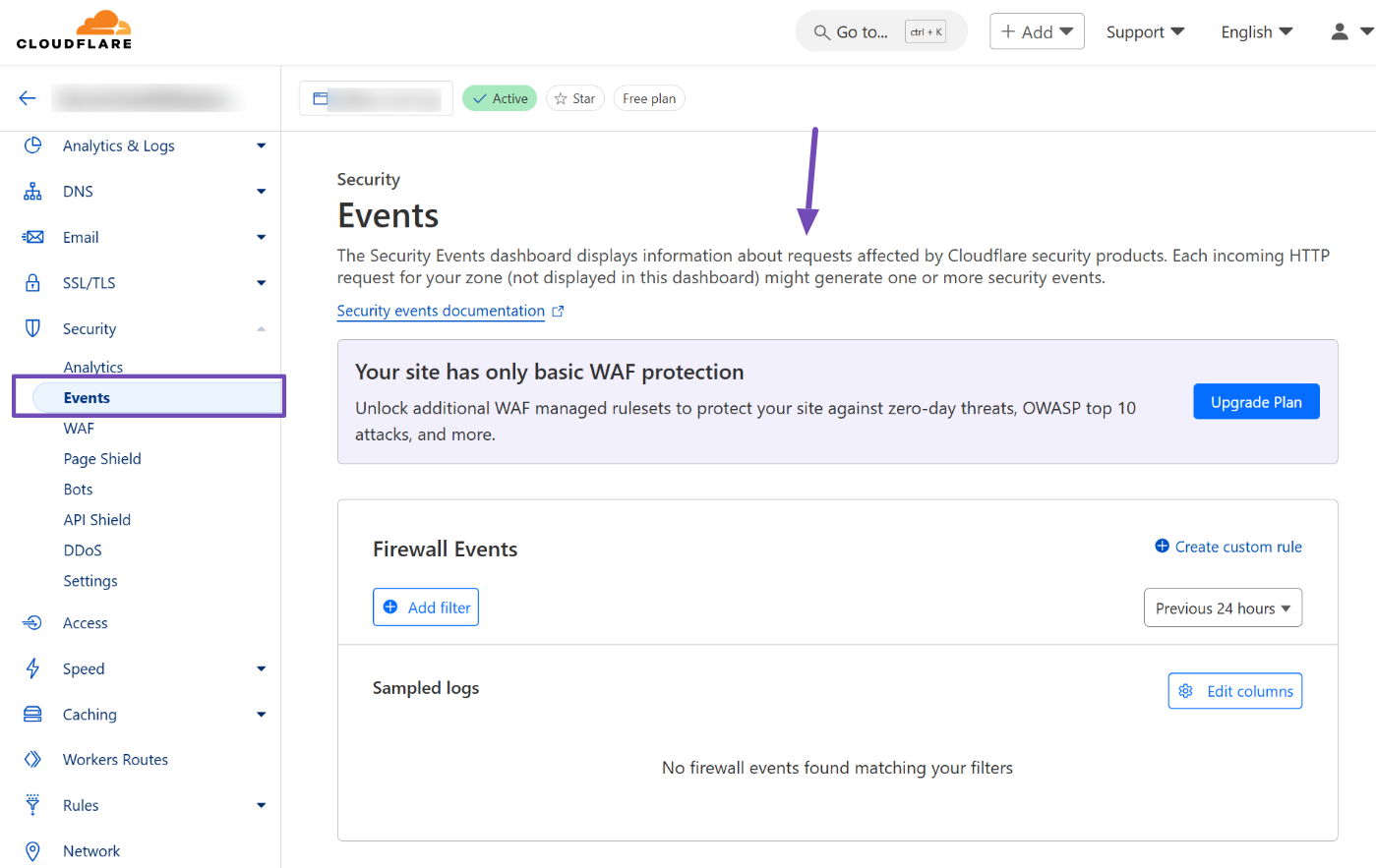The width and height of the screenshot is (1376, 868).
Task: Open the Previous 24 hours dropdown
Action: tap(1223, 608)
